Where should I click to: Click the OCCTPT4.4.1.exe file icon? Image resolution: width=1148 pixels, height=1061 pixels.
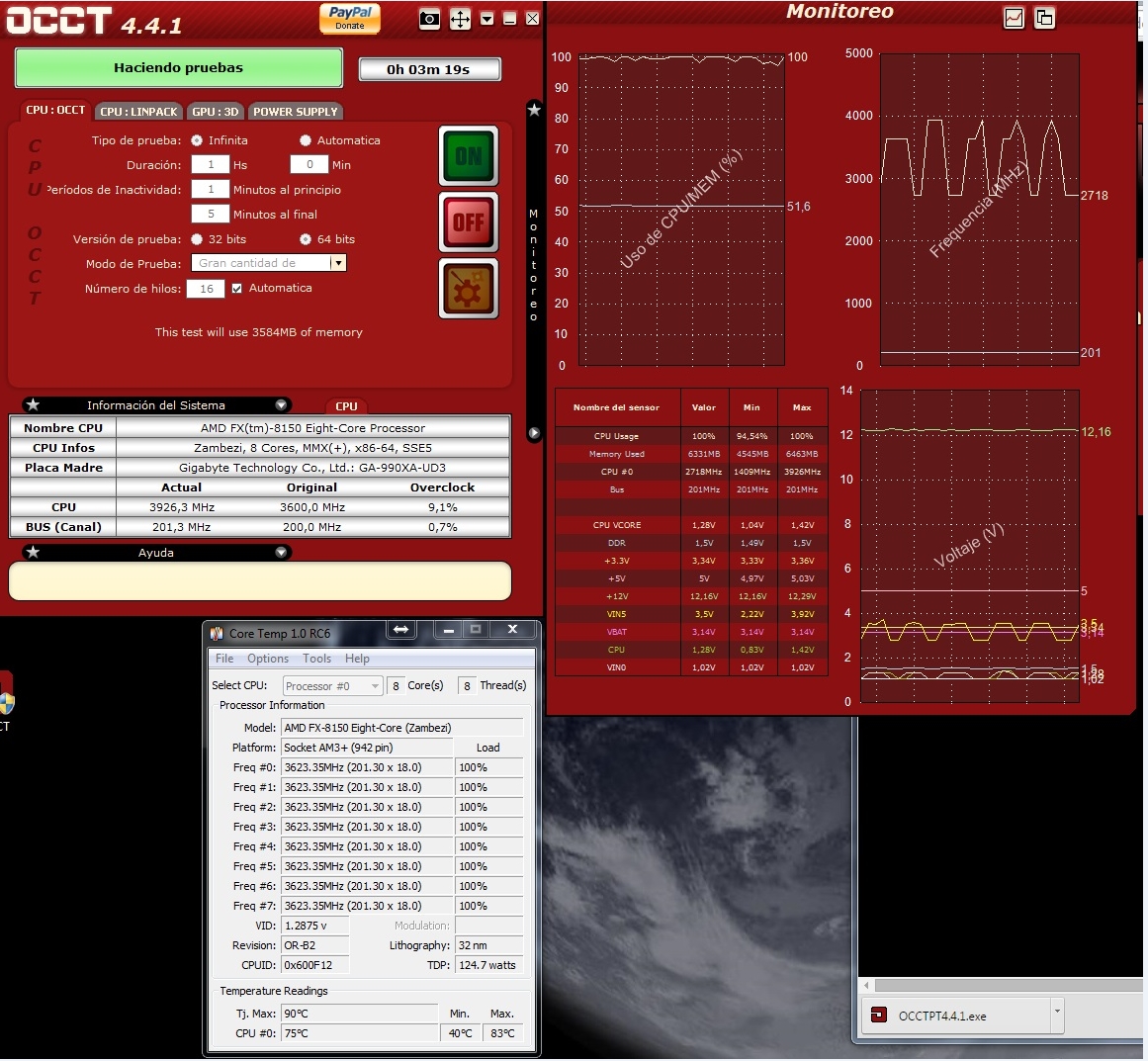[x=879, y=1016]
